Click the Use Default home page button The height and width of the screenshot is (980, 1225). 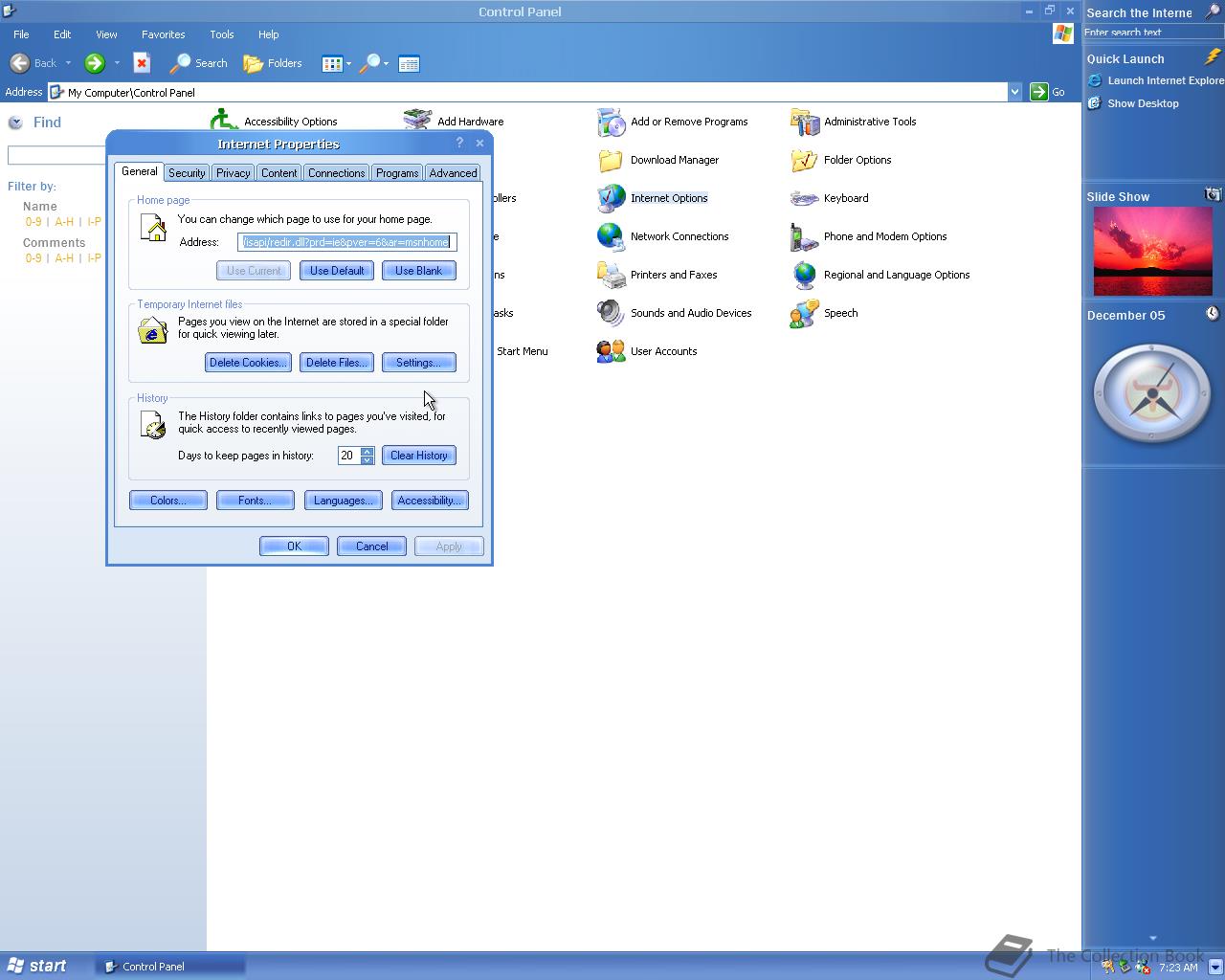tap(337, 271)
